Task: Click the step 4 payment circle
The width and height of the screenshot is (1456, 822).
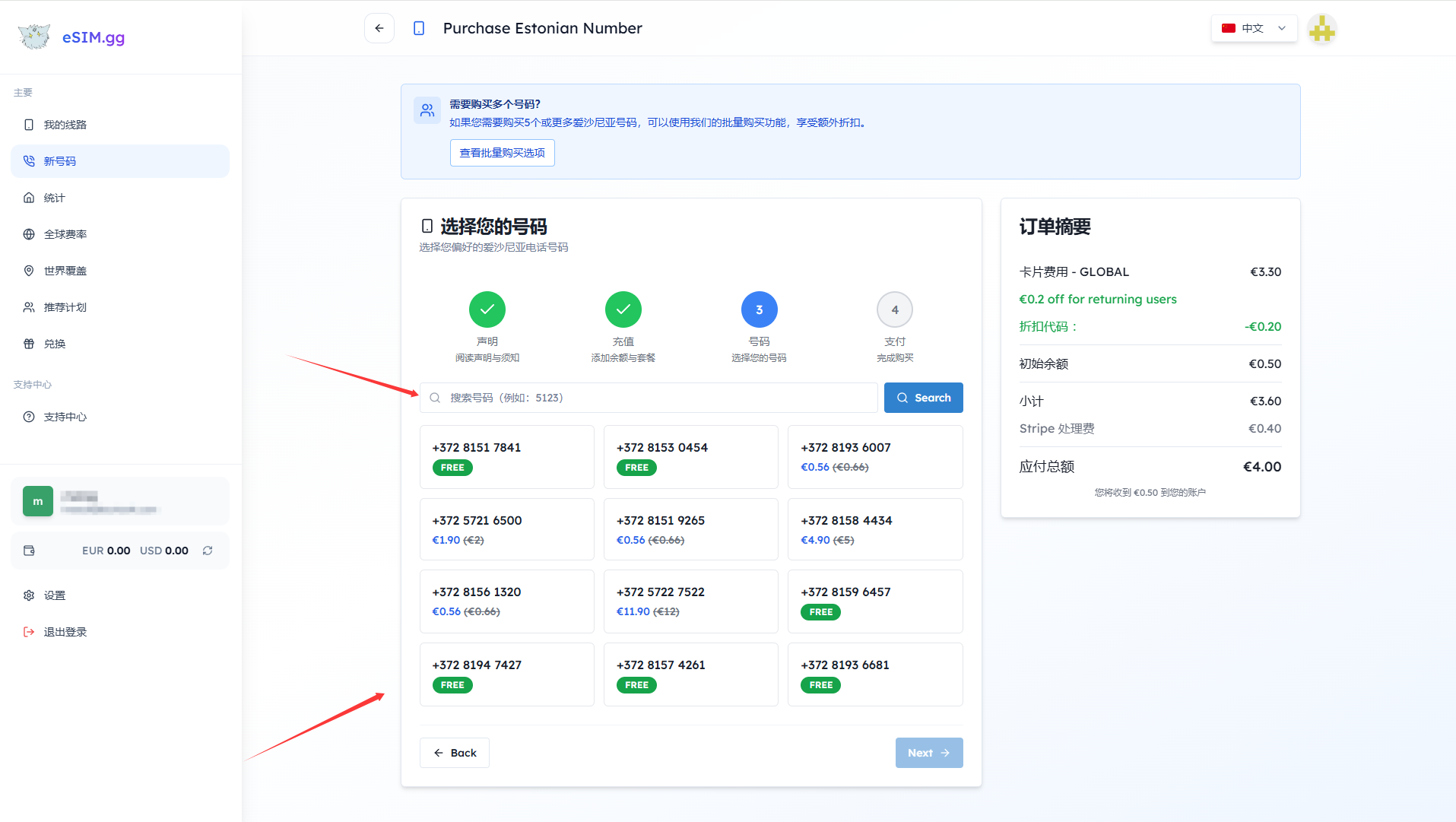Action: coord(895,309)
